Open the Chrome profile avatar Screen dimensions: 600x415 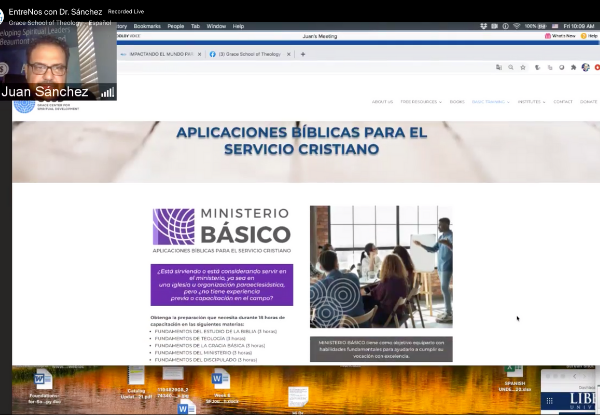coord(585,67)
